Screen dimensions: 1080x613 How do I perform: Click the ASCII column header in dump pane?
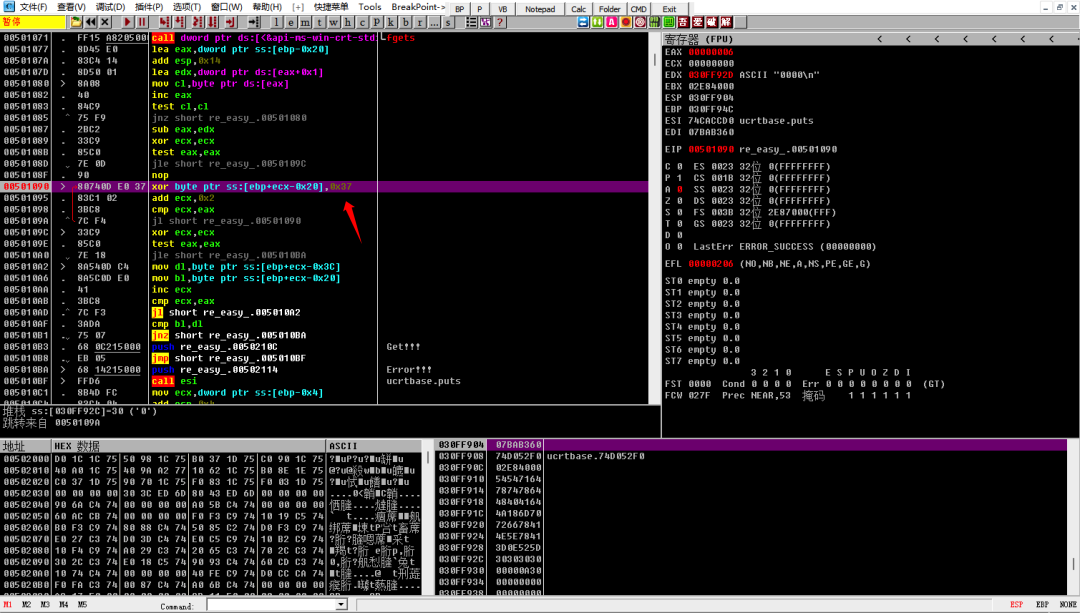coord(373,446)
